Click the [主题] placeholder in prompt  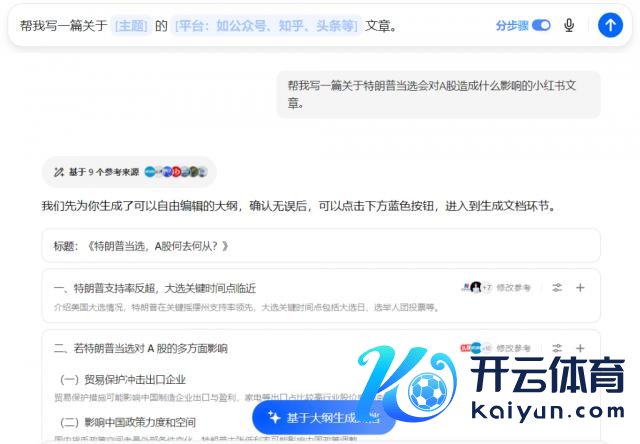[131, 26]
